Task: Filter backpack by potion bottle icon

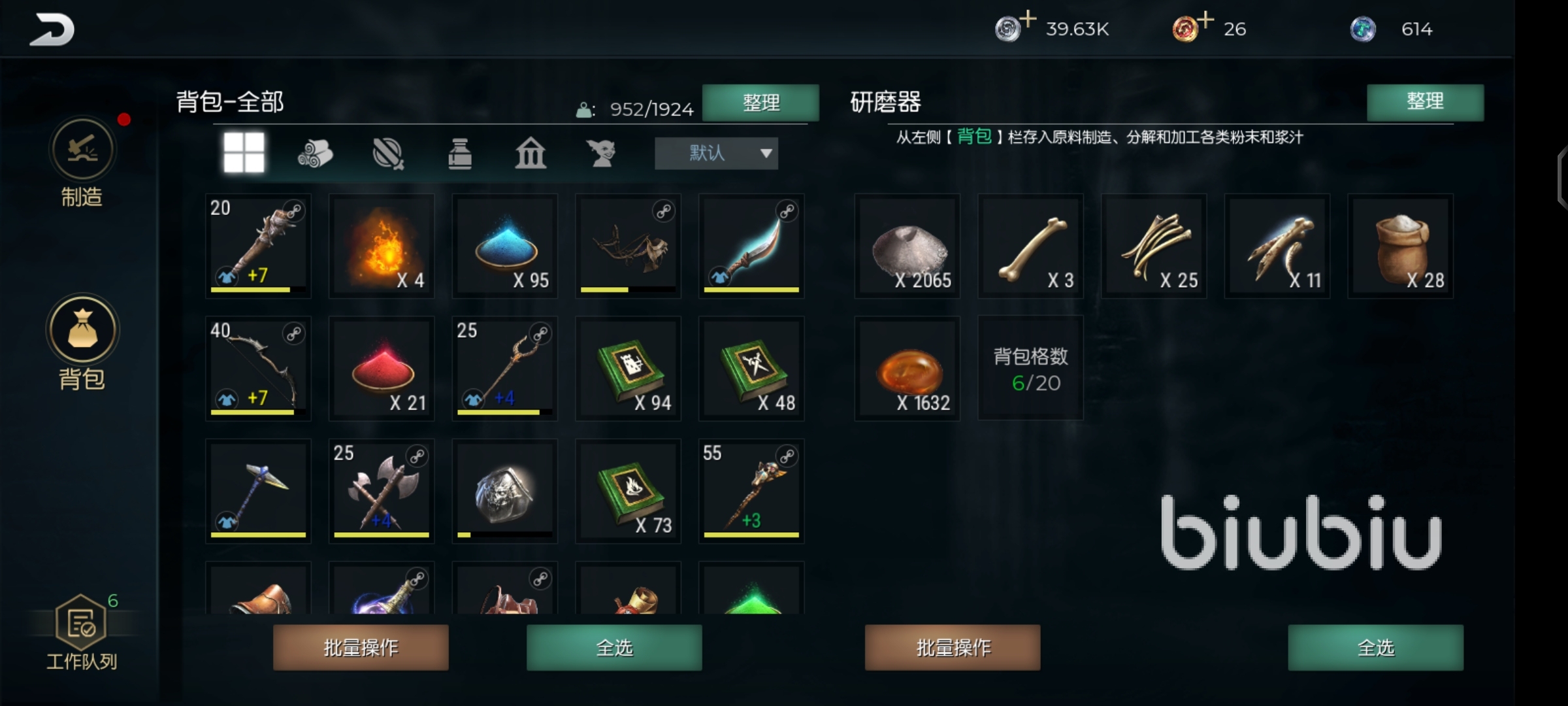Action: click(x=460, y=154)
